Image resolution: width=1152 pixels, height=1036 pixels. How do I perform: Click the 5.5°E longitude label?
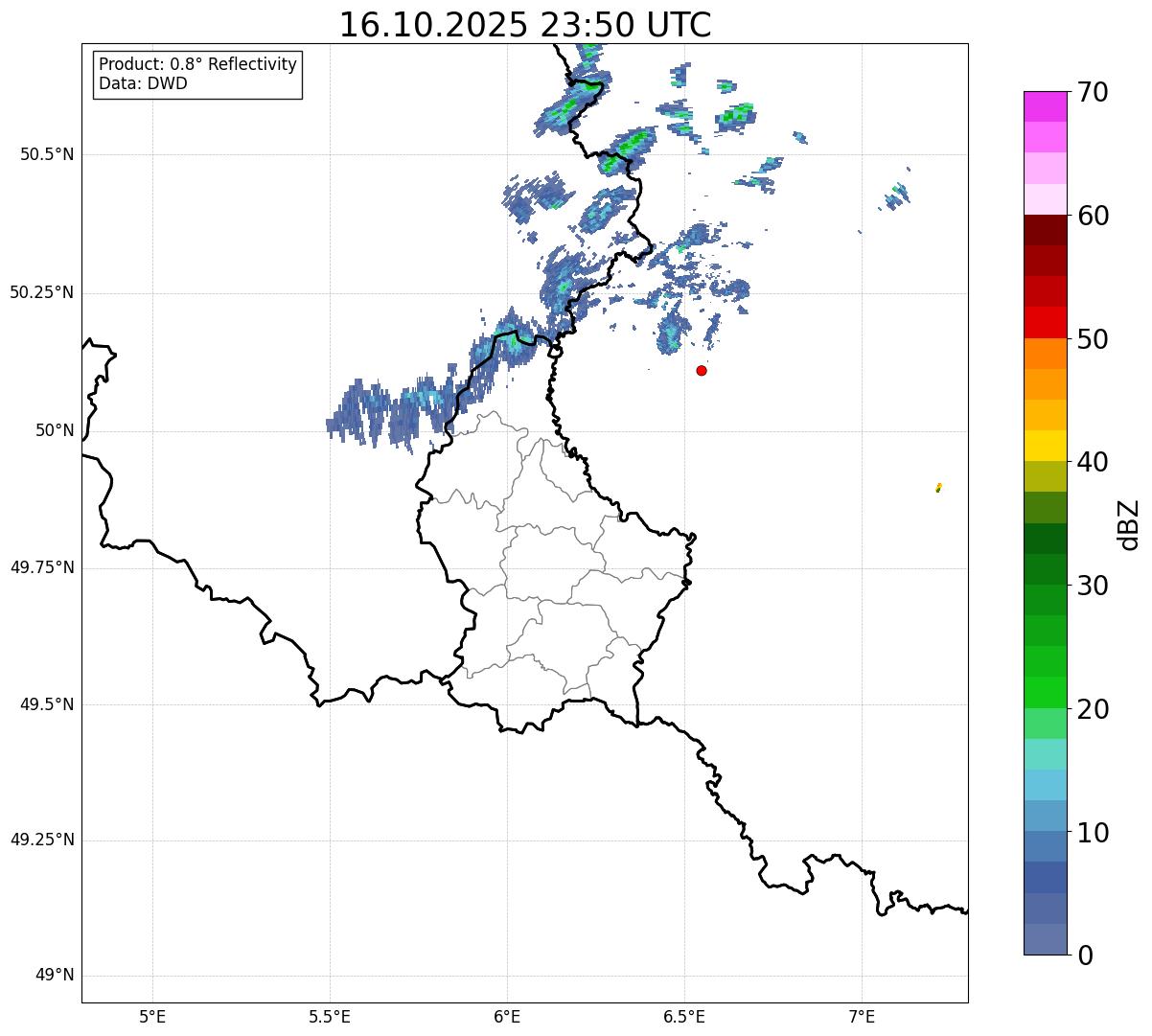click(330, 1016)
